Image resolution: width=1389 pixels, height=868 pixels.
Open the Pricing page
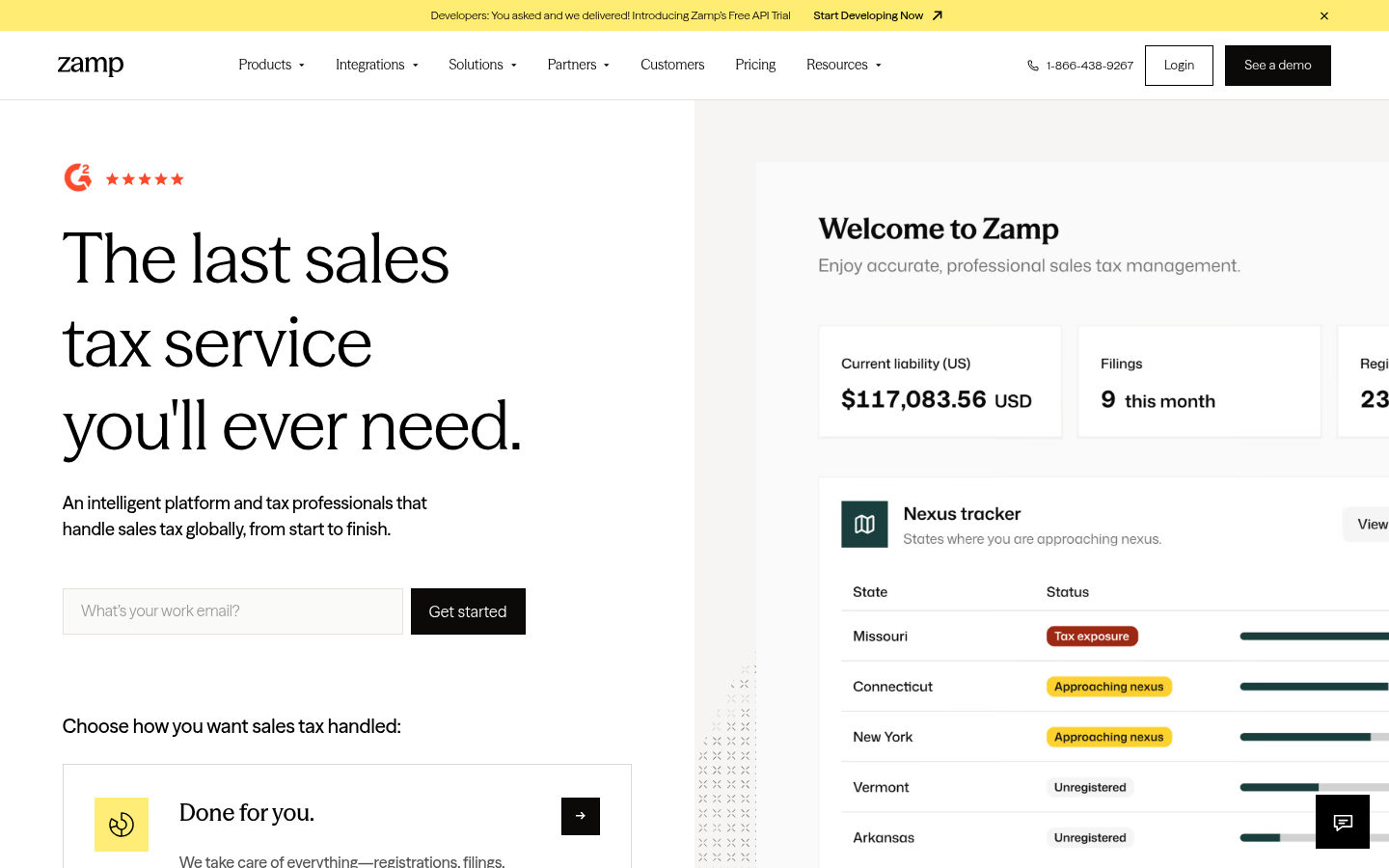755,65
